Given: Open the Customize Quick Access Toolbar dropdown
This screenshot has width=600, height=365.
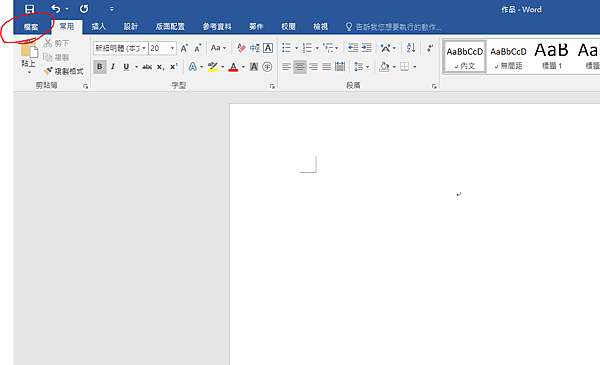Looking at the screenshot, I should coord(111,9).
